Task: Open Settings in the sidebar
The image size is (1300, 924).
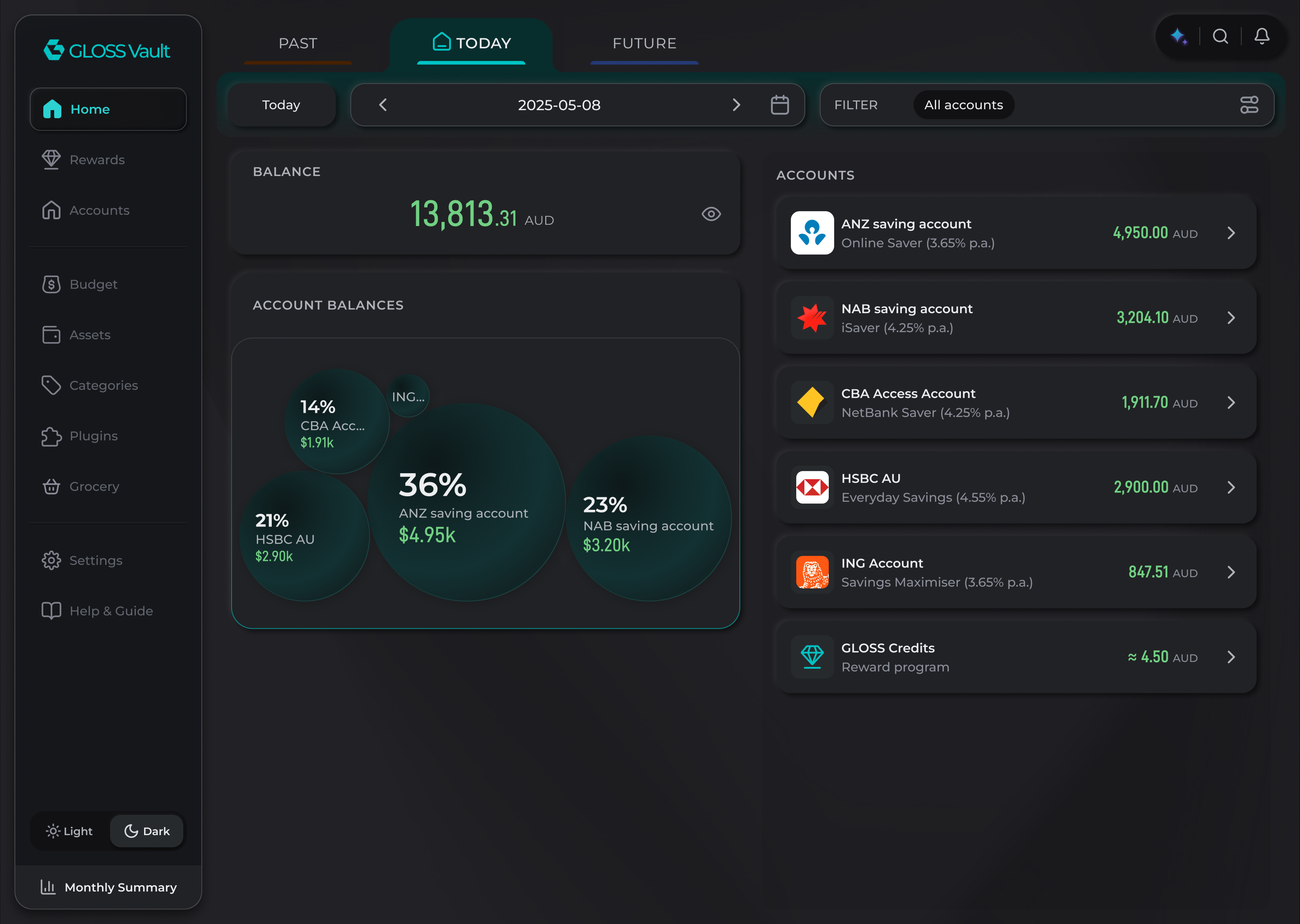Action: (x=108, y=560)
